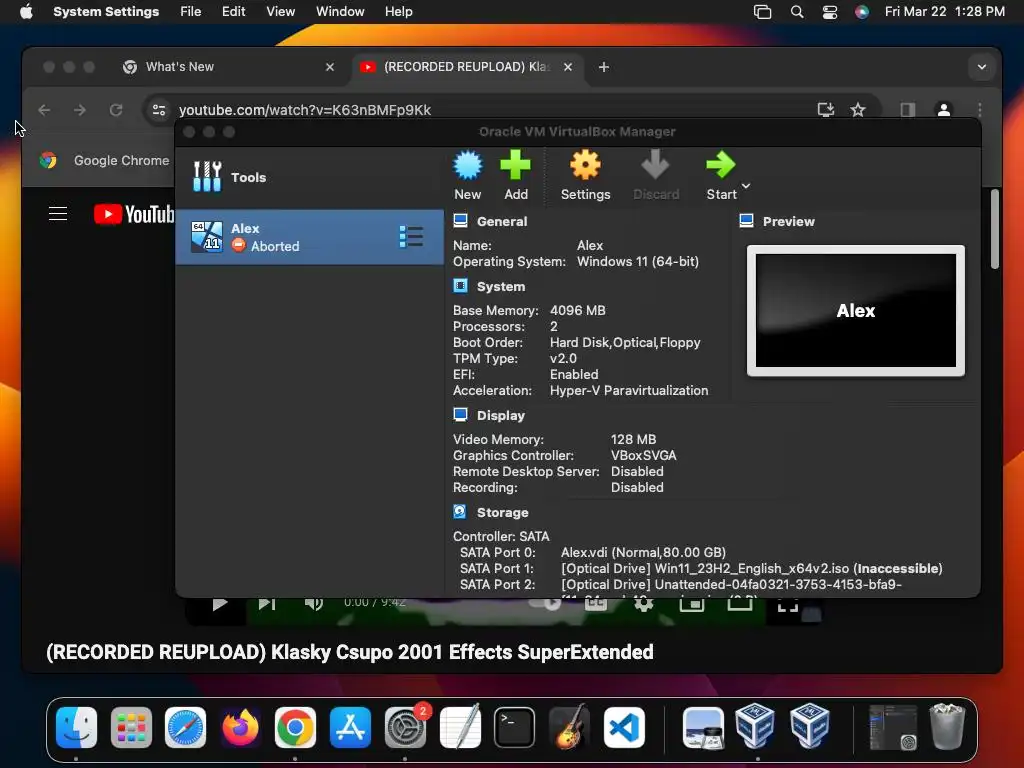The height and width of the screenshot is (768, 1024).
Task: Launch Firefox from the Dock
Action: (x=240, y=727)
